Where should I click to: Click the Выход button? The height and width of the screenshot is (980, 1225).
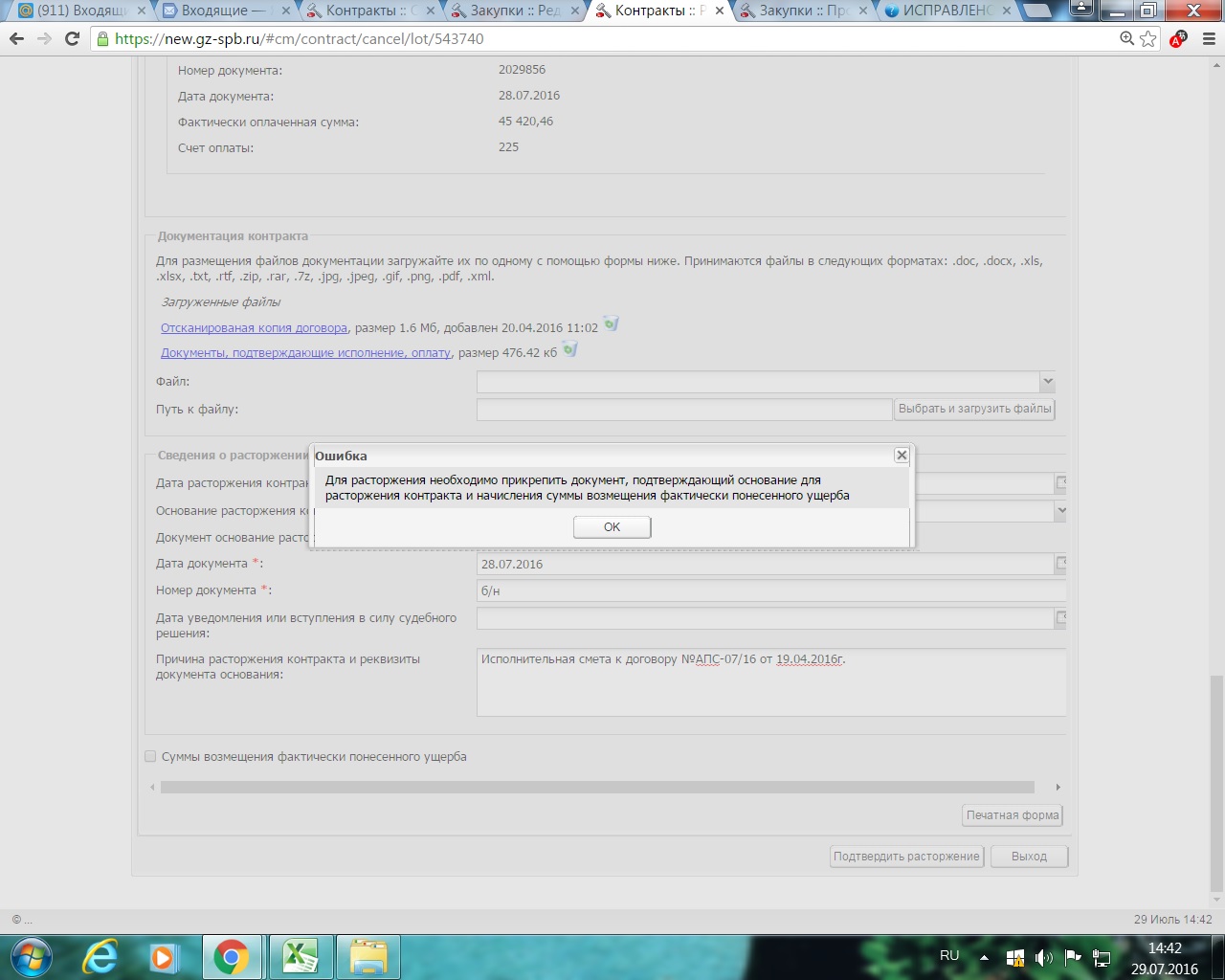(x=1029, y=857)
